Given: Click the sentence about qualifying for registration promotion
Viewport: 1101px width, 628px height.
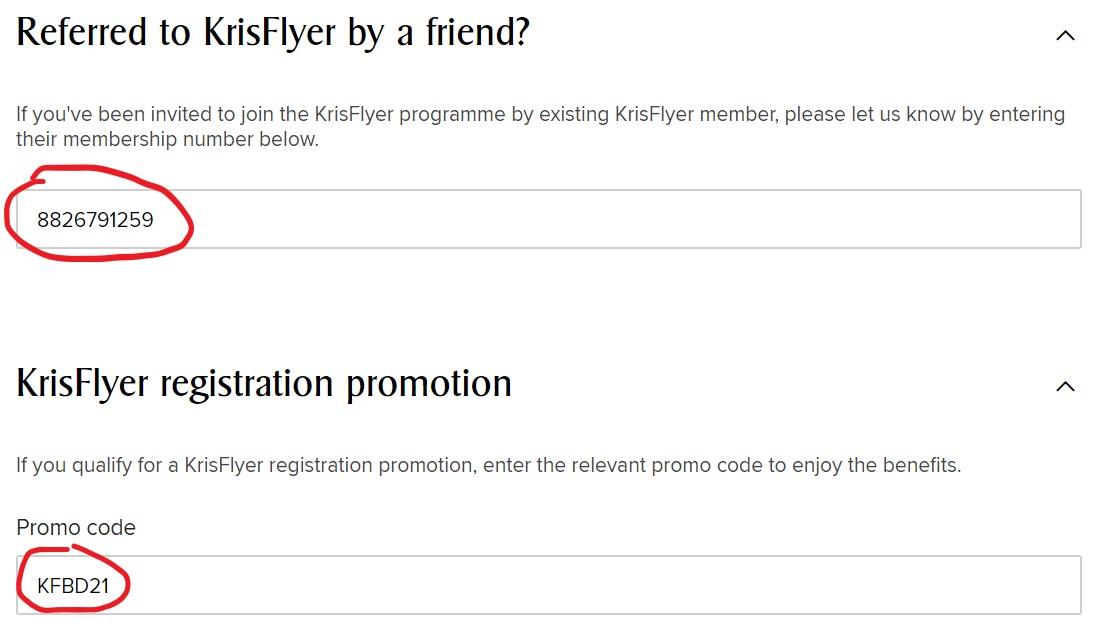Looking at the screenshot, I should (489, 465).
